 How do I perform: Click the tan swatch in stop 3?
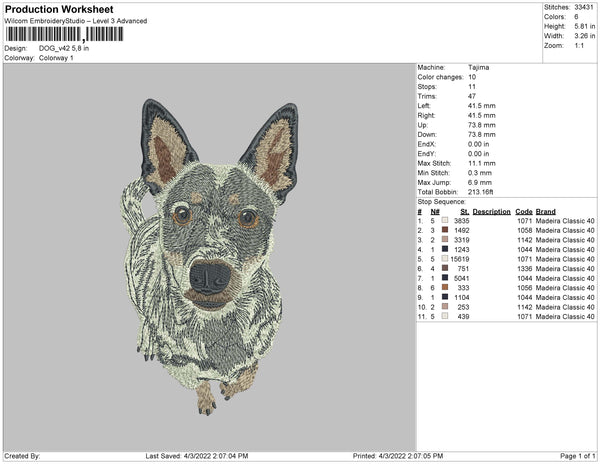pyautogui.click(x=445, y=239)
